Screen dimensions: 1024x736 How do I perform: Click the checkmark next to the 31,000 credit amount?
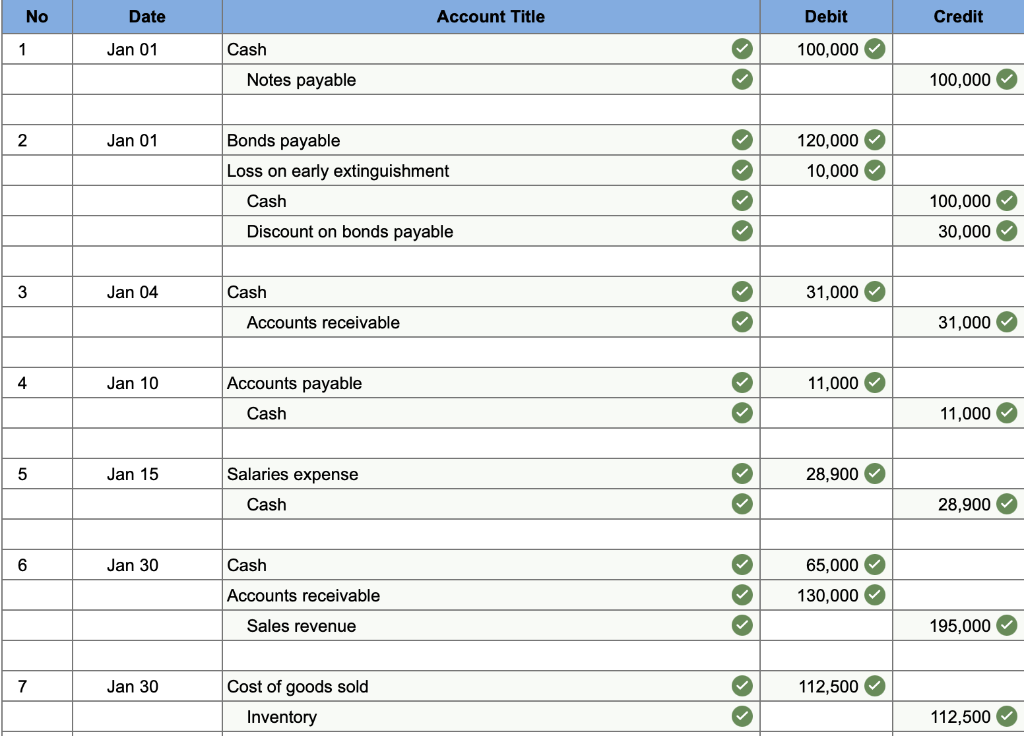(1009, 322)
